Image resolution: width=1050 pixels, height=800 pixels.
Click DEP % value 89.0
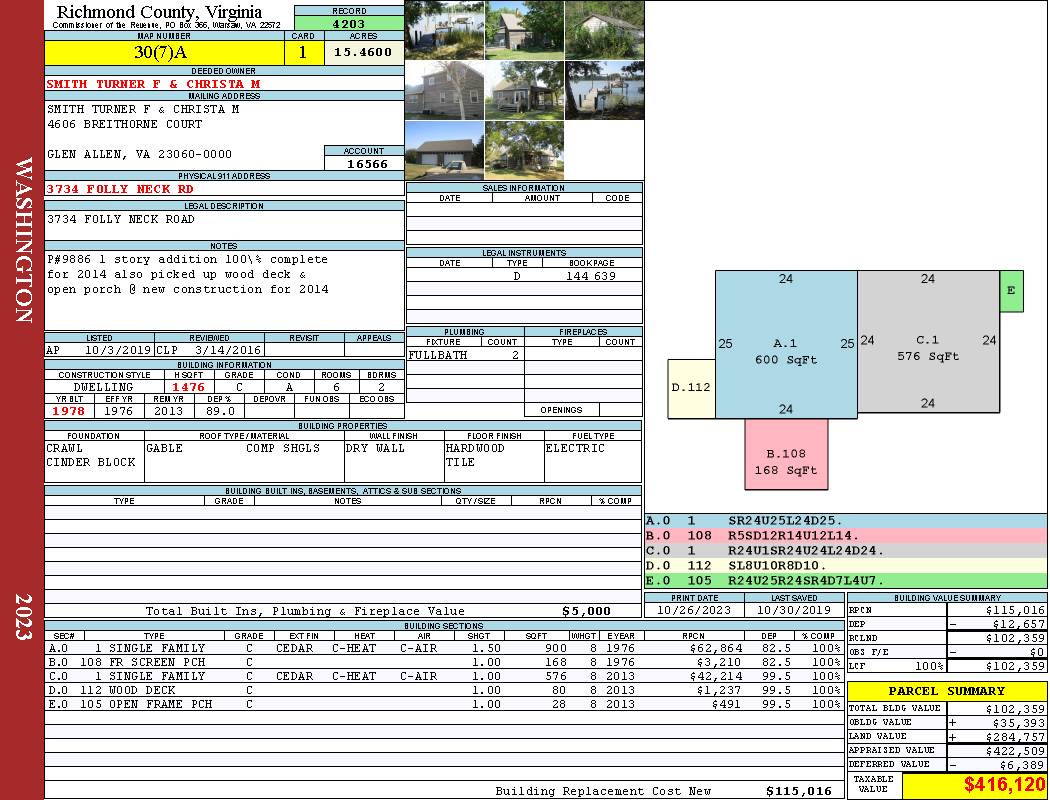(220, 411)
